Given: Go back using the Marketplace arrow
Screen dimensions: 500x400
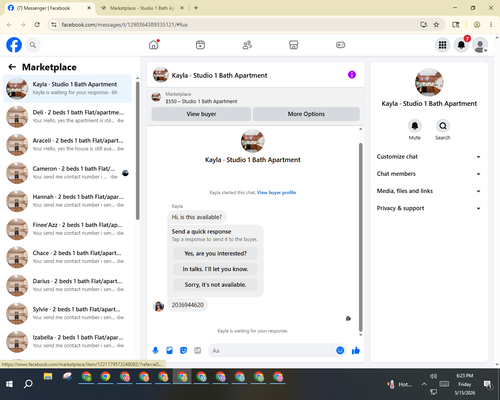Looking at the screenshot, I should point(12,67).
